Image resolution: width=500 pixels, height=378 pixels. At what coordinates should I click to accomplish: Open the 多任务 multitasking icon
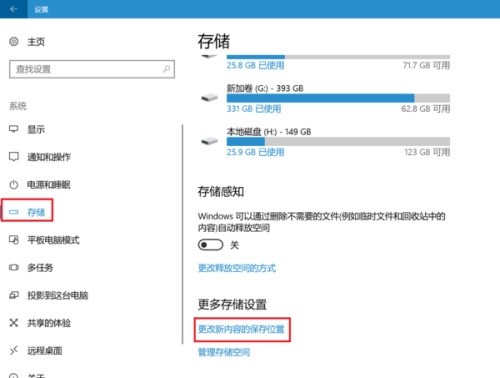[14, 267]
